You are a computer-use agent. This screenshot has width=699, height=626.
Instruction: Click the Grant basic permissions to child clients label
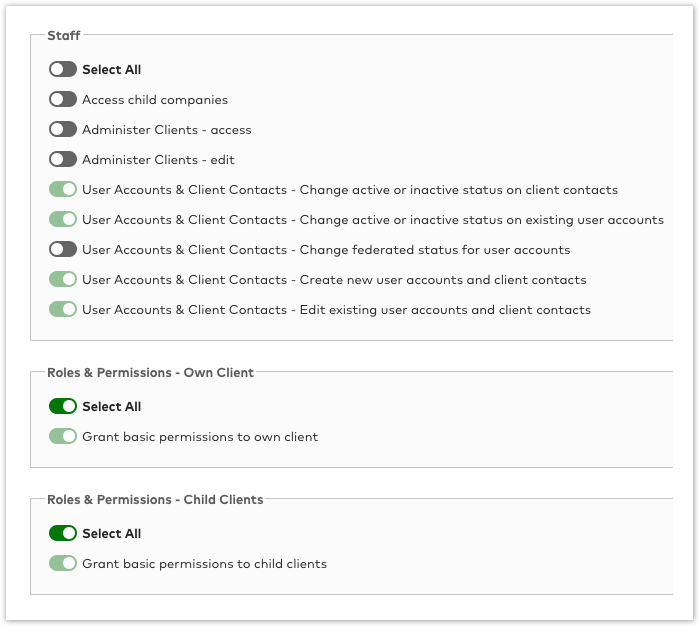[x=205, y=564]
